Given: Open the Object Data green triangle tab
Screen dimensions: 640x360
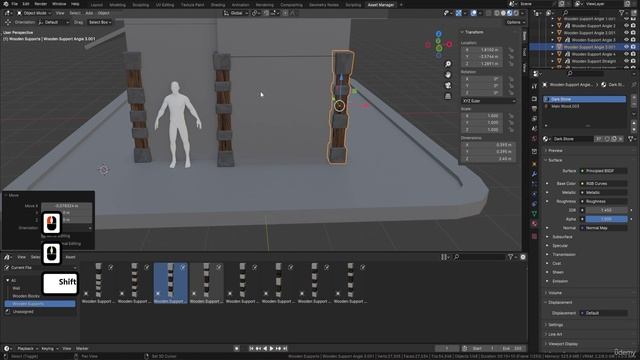Looking at the screenshot, I should click(x=534, y=213).
